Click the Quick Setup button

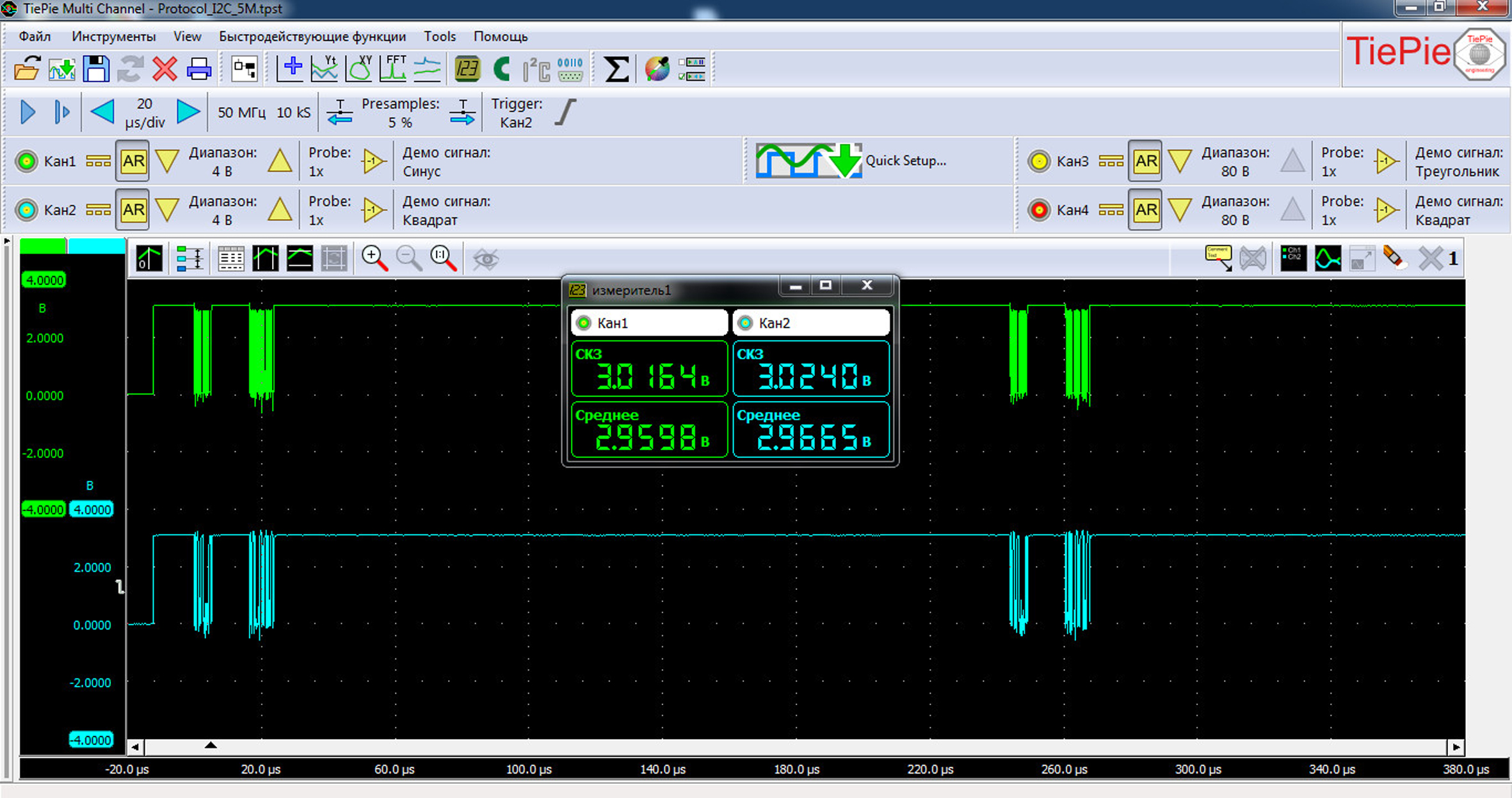point(851,161)
